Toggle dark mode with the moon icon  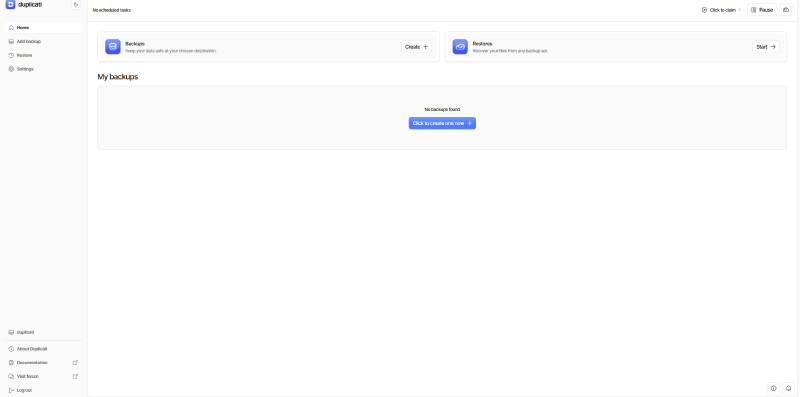(x=76, y=5)
